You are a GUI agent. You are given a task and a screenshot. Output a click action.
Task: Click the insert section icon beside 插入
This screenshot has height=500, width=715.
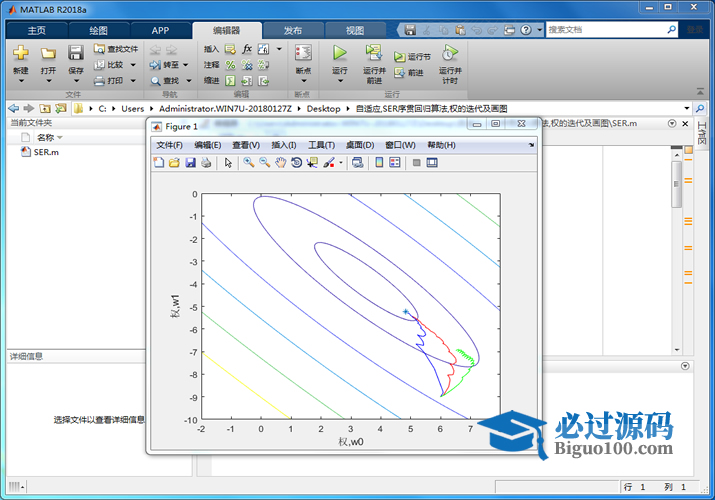(x=230, y=49)
